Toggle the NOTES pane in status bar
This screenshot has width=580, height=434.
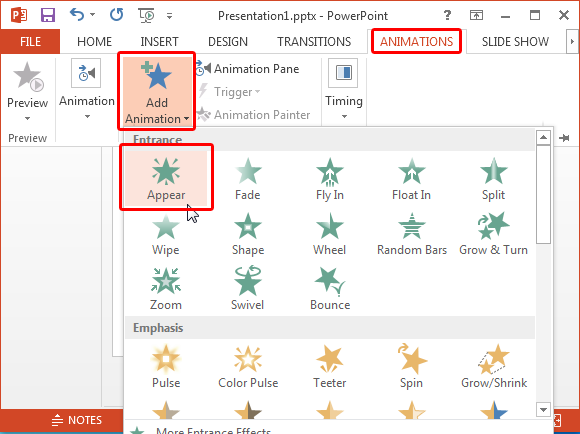pyautogui.click(x=77, y=420)
